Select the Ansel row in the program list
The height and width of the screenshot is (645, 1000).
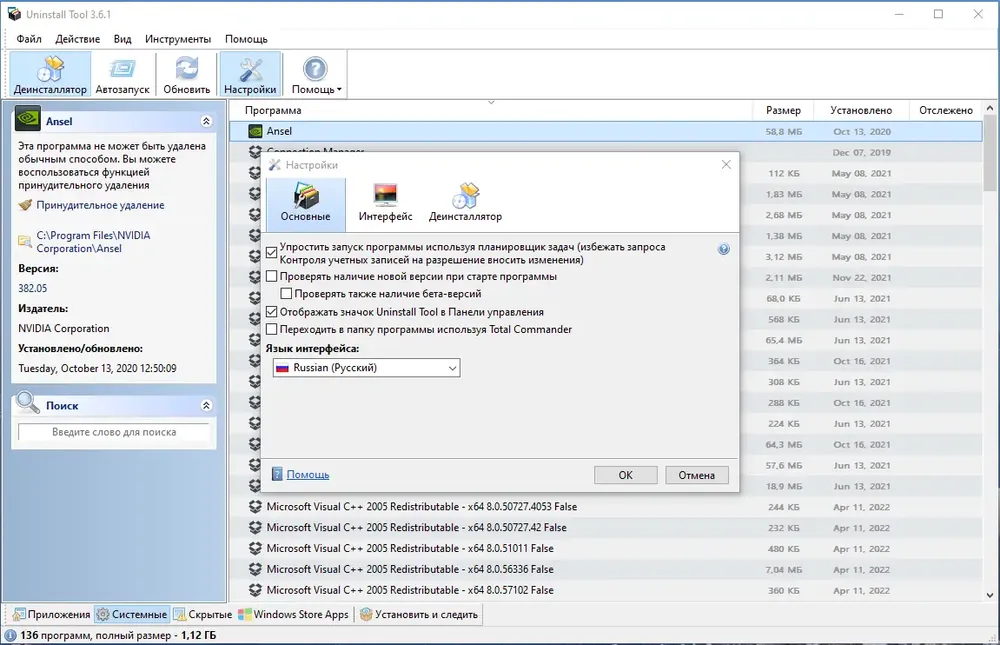coord(605,131)
